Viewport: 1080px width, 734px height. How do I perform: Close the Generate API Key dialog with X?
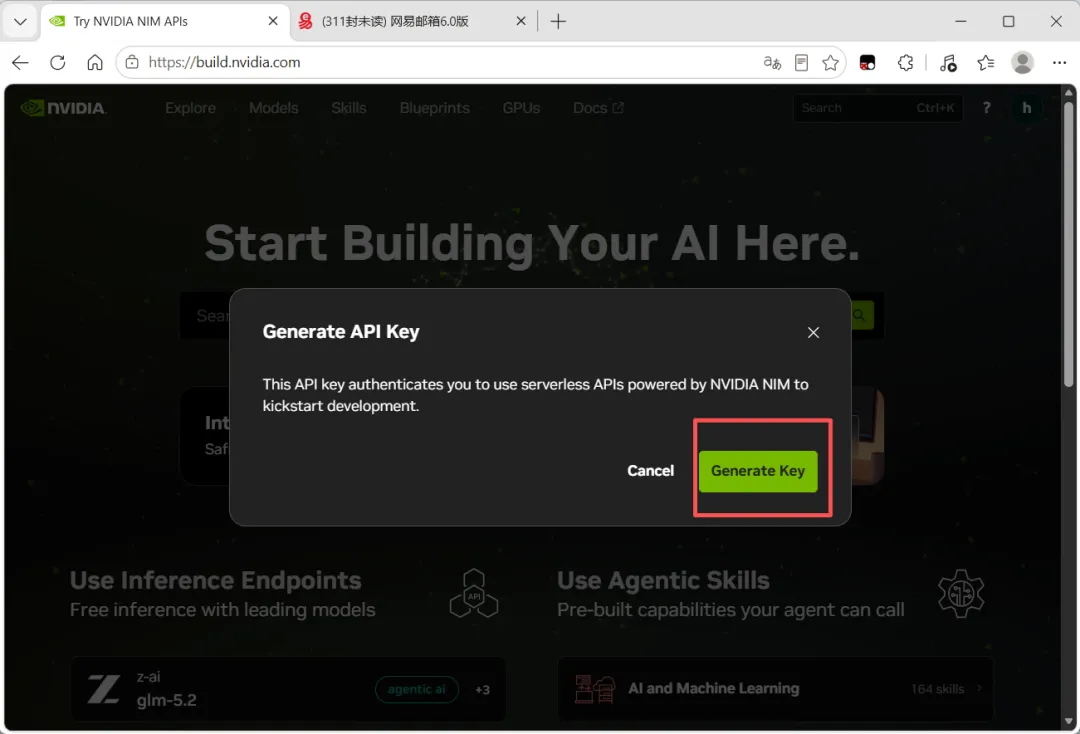813,333
